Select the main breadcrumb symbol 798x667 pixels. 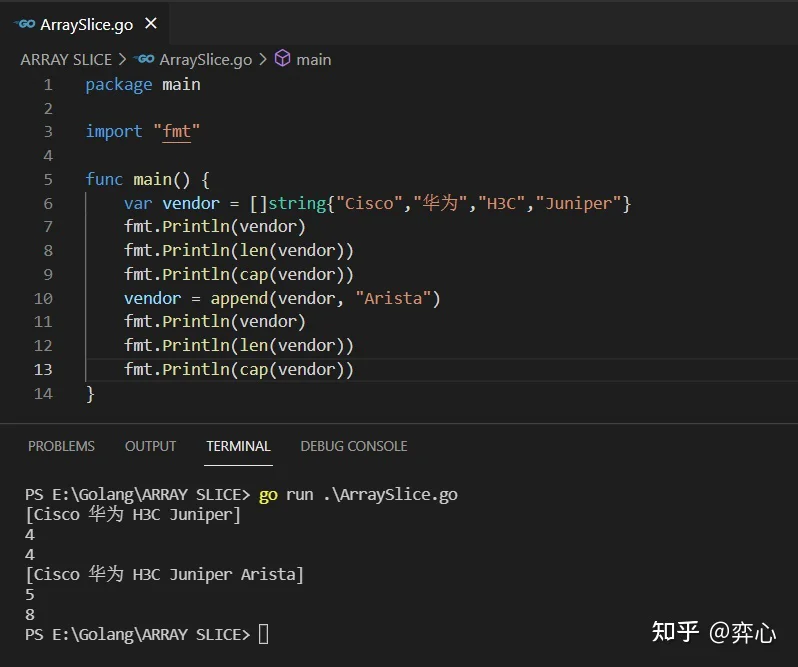pos(314,60)
